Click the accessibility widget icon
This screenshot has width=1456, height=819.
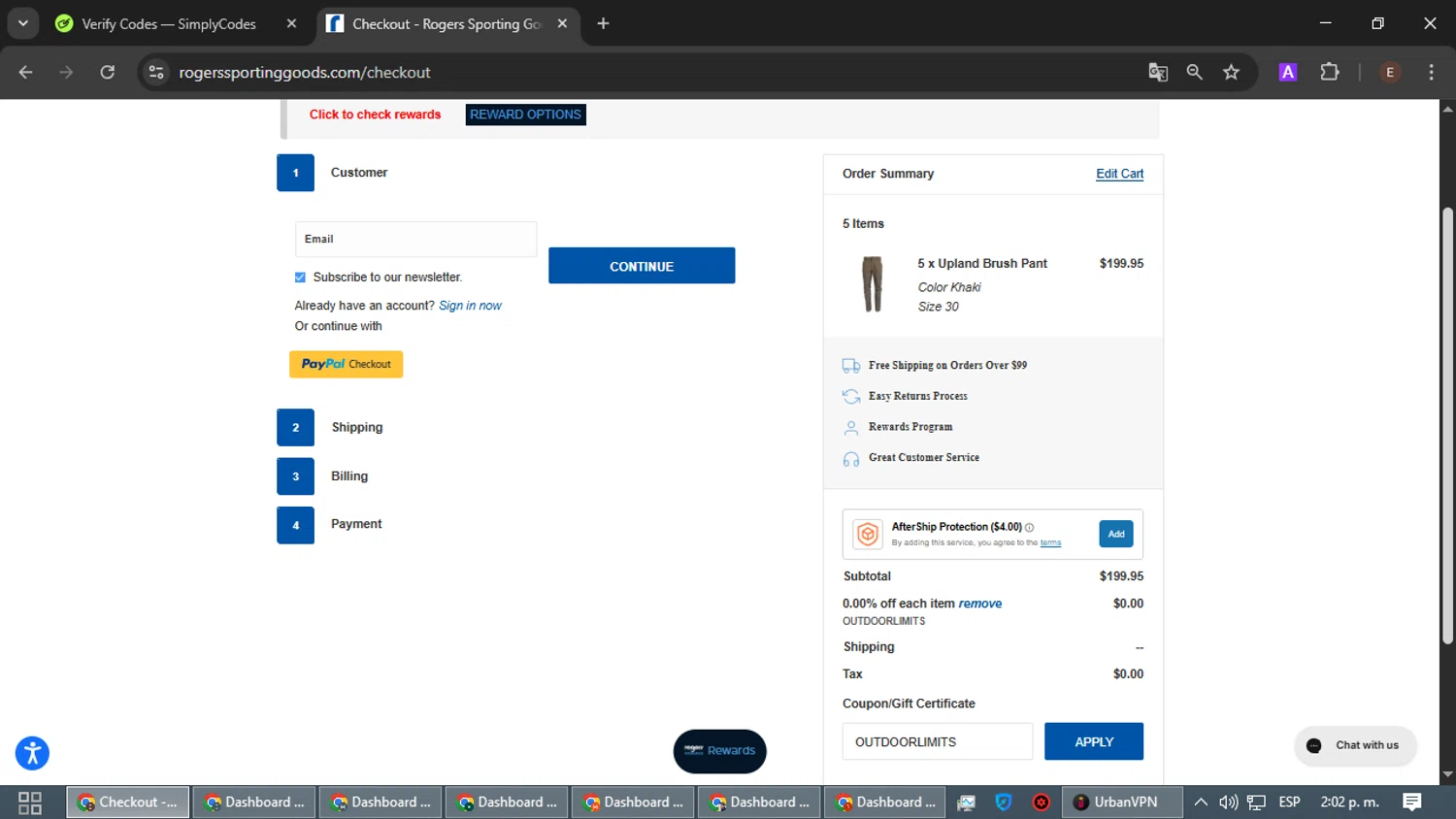[x=32, y=753]
